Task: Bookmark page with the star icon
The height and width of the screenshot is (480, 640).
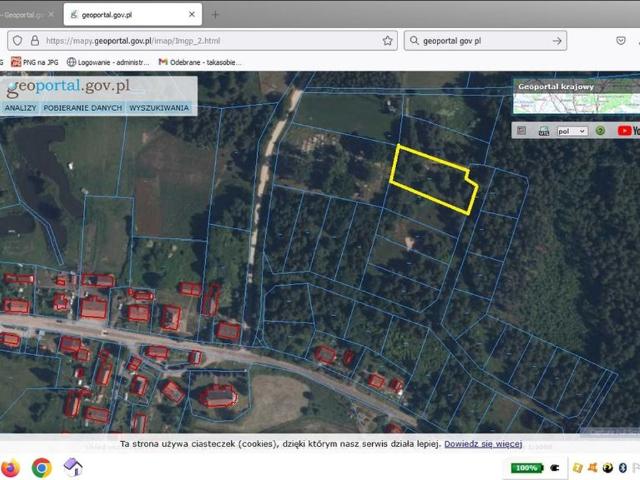Action: (x=388, y=41)
